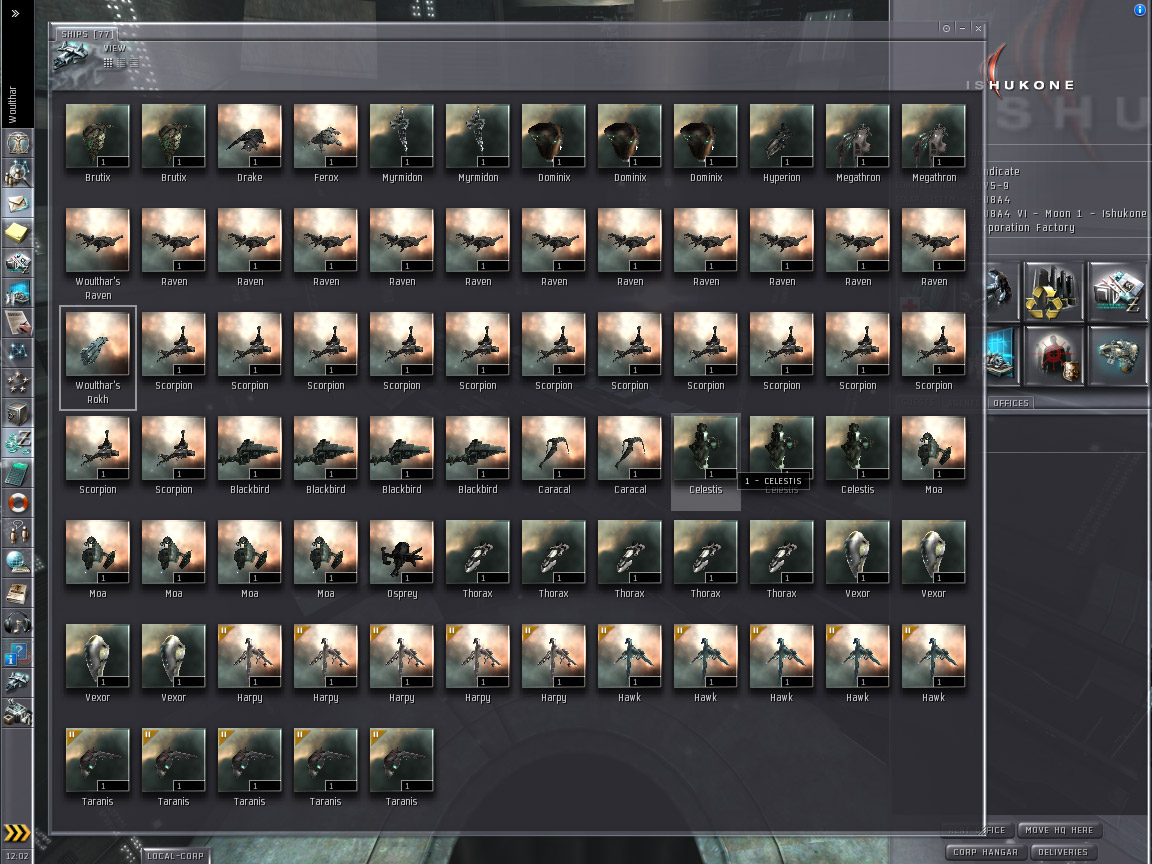Open the station Market service icon
Viewport: 1152px width, 864px height.
tap(1119, 292)
